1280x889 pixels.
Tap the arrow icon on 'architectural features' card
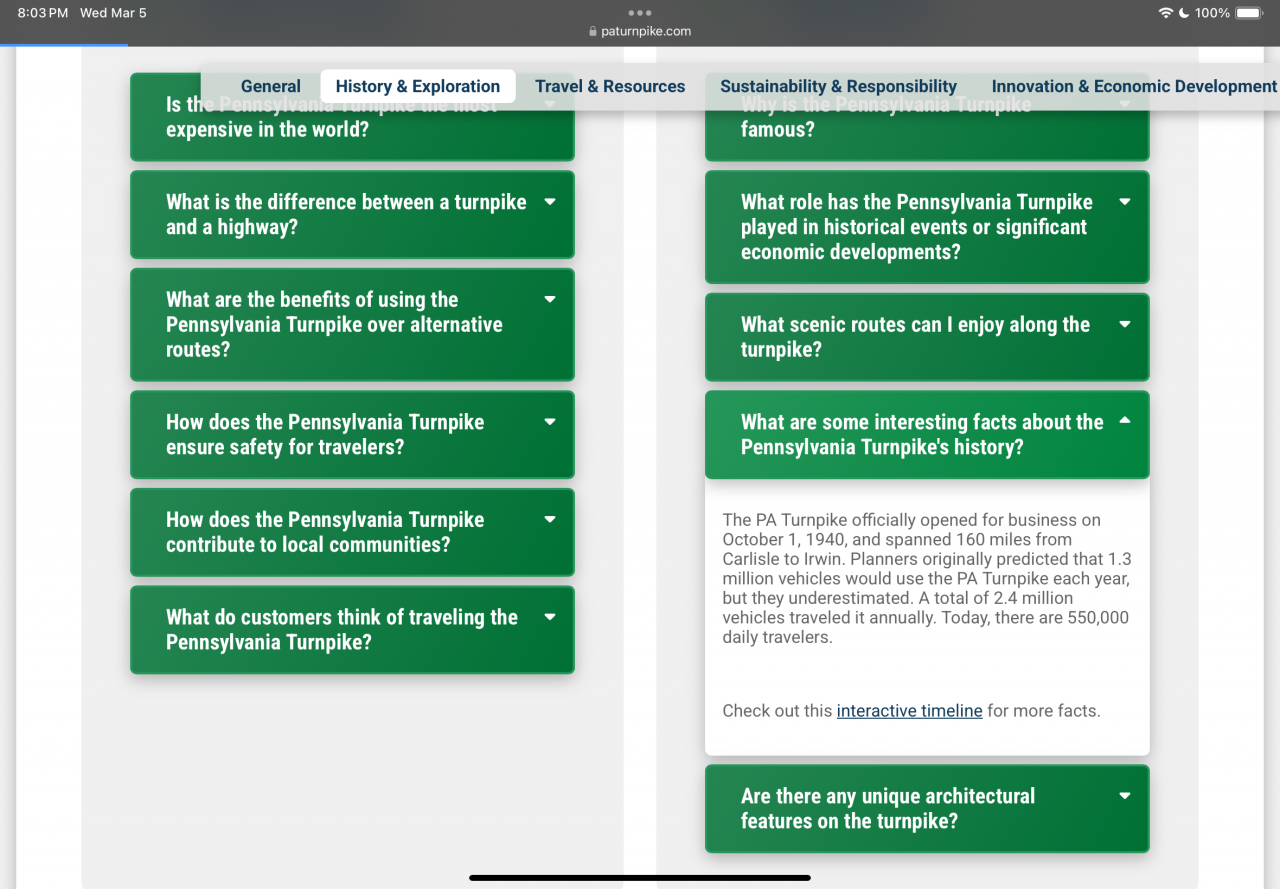tap(1125, 796)
